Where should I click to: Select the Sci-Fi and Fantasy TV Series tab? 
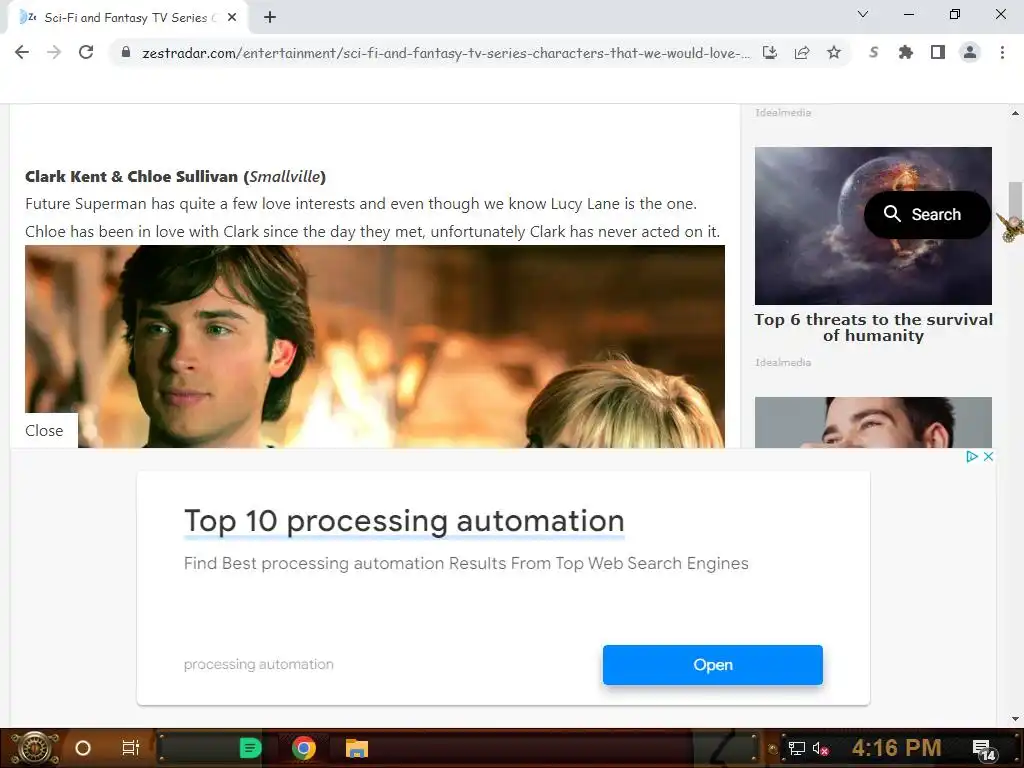tap(127, 18)
